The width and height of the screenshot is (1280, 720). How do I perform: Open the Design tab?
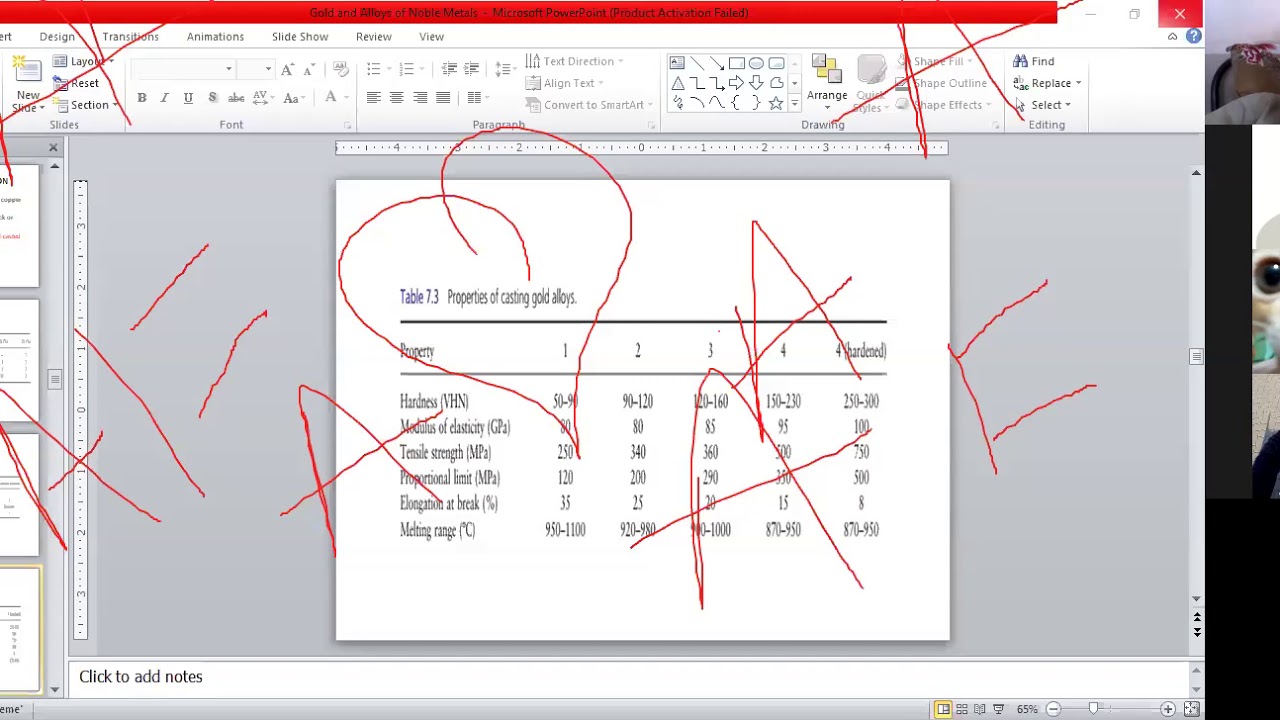click(57, 37)
